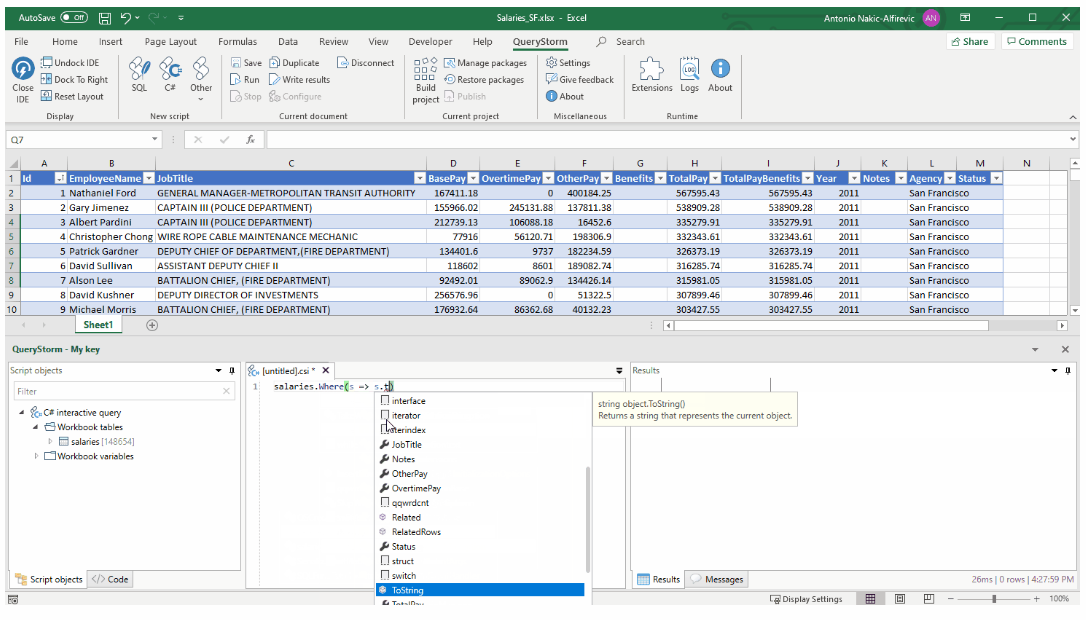Click Save in the QueryStorm ribbon
This screenshot has height=620, width=1086.
pos(246,62)
